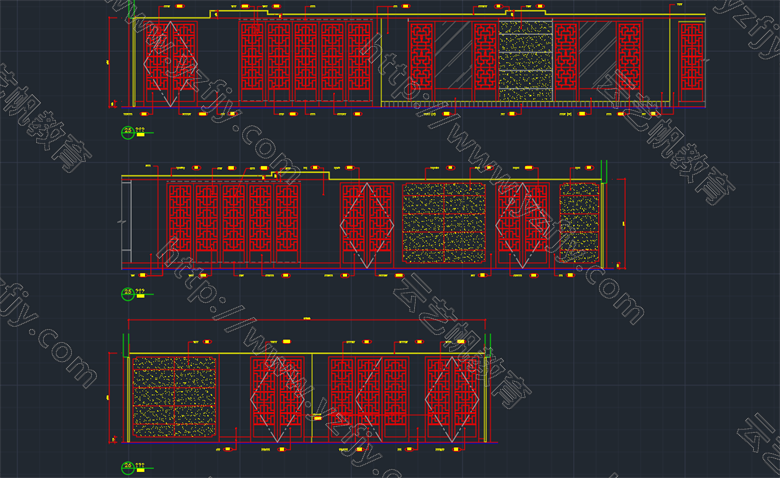Select the five-panel red lattice screen in middle elevation
The height and width of the screenshot is (478, 780).
[x=234, y=224]
